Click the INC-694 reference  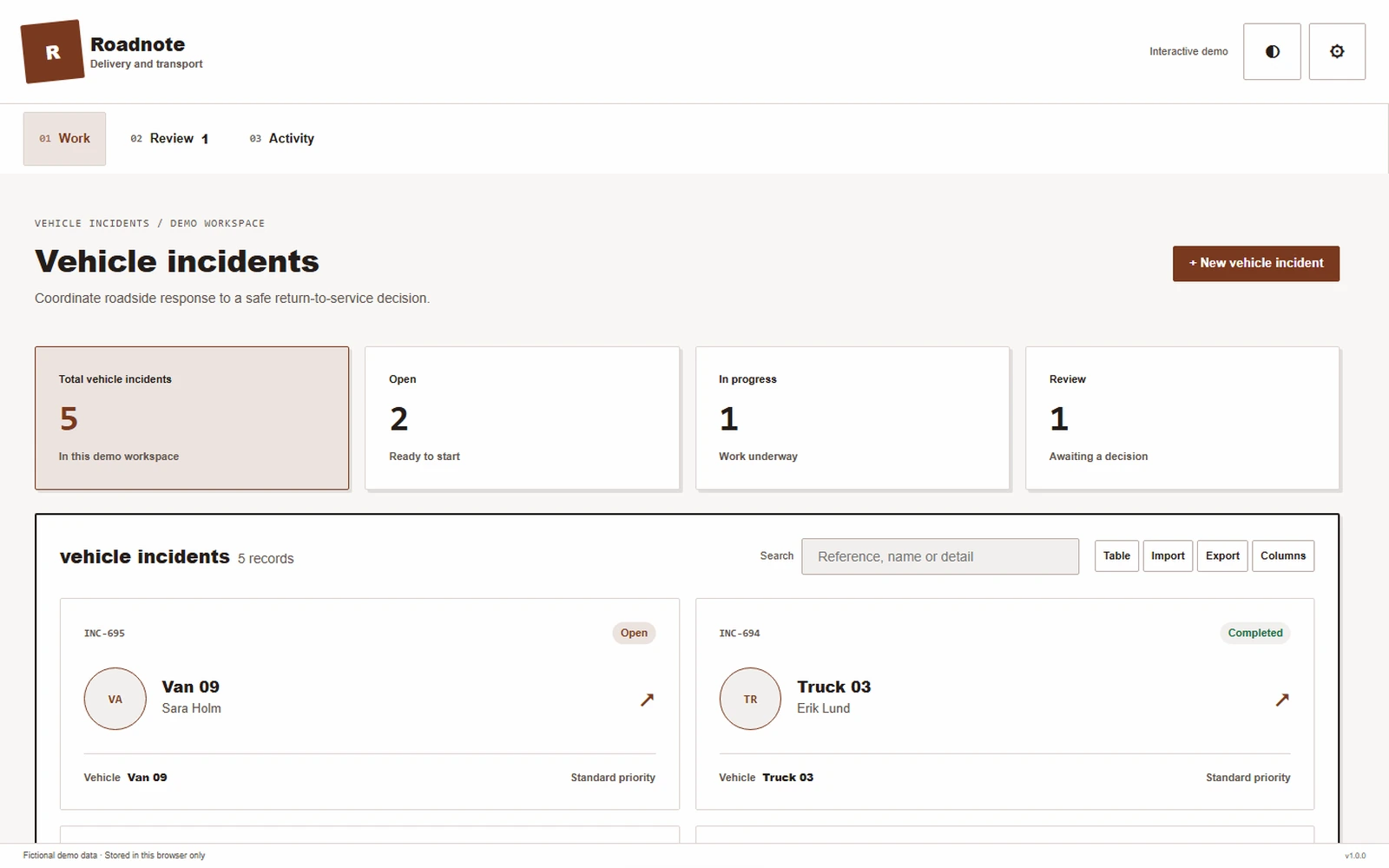coord(740,634)
